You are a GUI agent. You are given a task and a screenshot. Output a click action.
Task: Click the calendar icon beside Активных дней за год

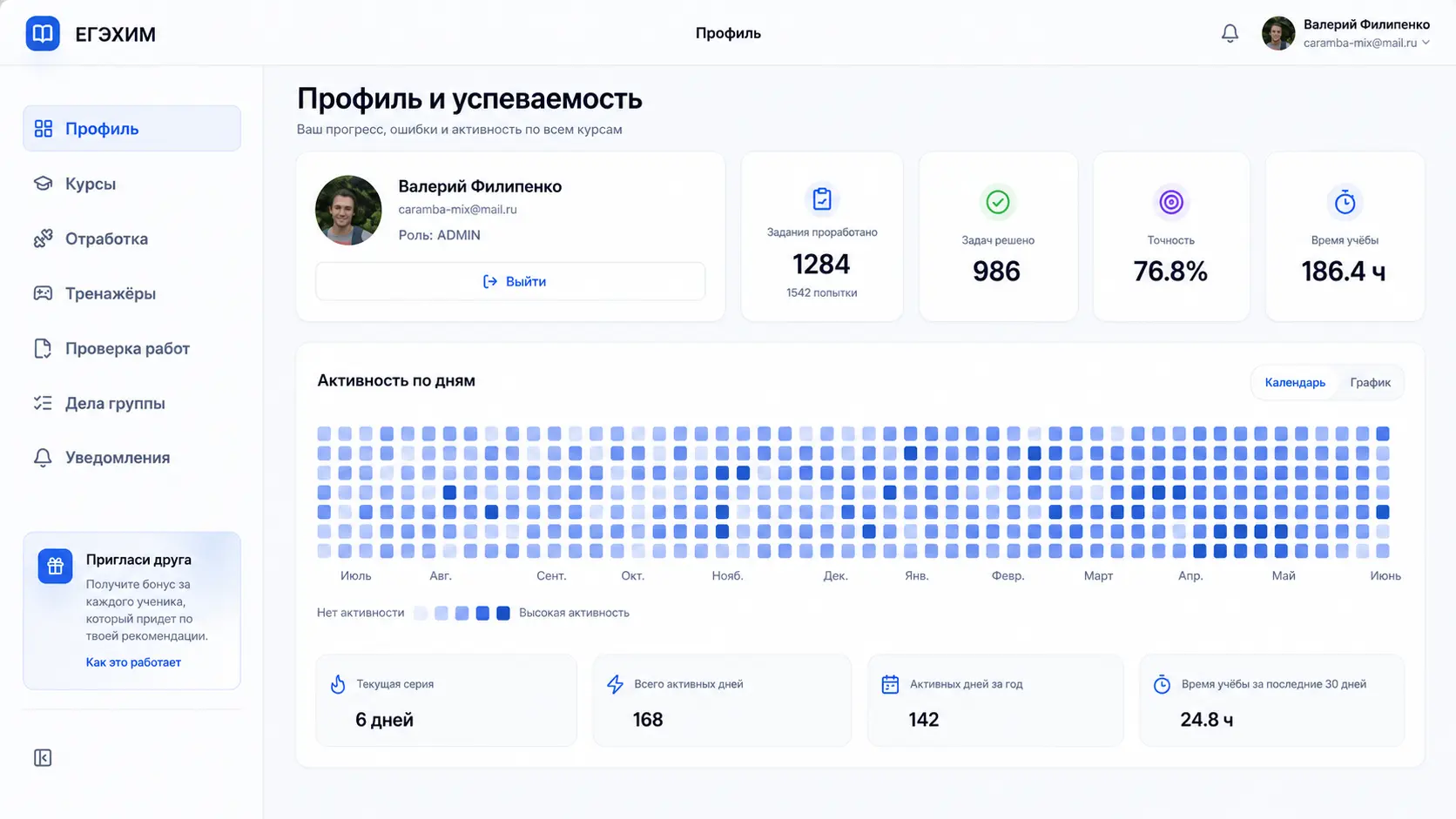[x=890, y=685]
